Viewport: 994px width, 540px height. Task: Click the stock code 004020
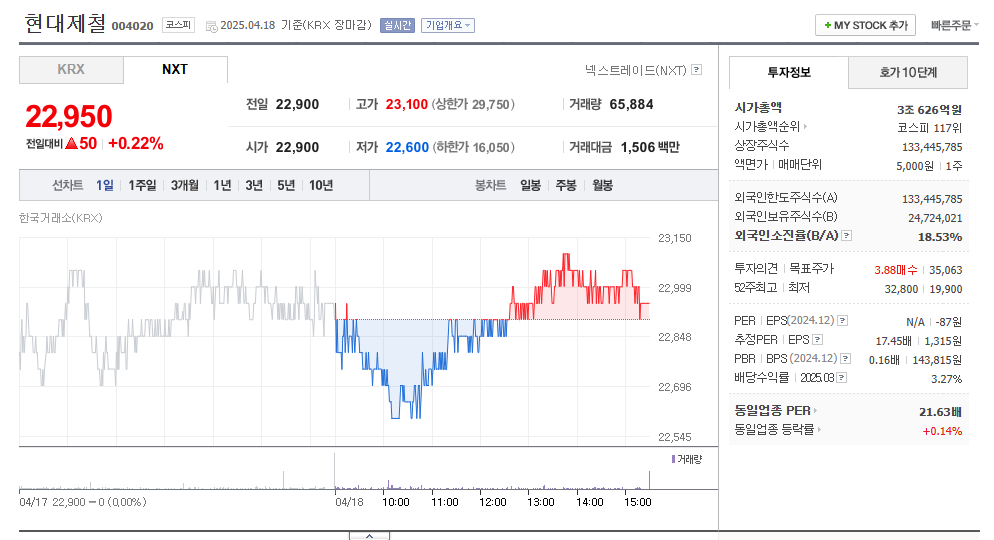point(132,26)
